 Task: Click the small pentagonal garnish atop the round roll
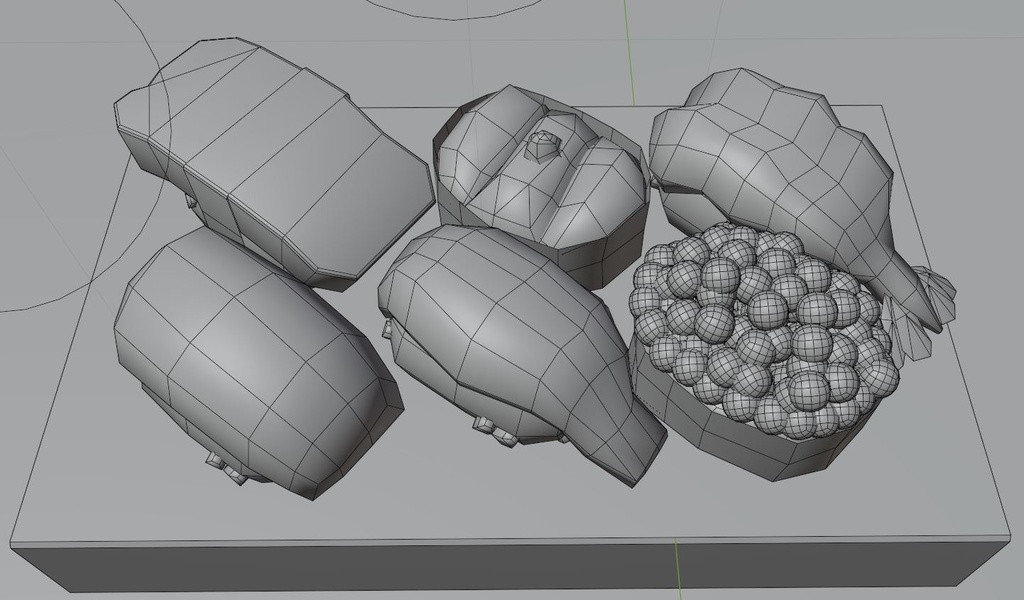pos(543,146)
